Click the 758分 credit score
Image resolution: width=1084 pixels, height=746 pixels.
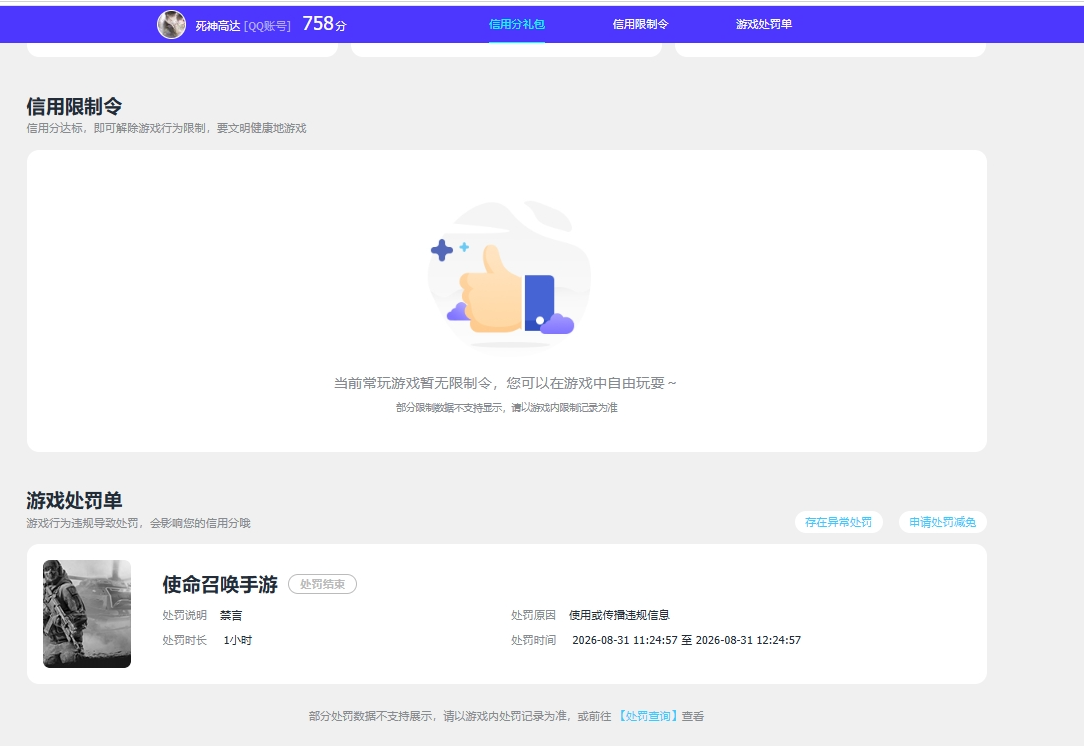[x=324, y=24]
